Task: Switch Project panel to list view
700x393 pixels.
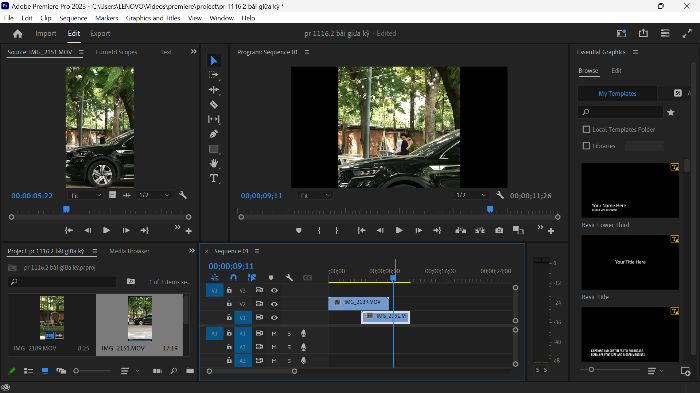Action: coord(29,371)
